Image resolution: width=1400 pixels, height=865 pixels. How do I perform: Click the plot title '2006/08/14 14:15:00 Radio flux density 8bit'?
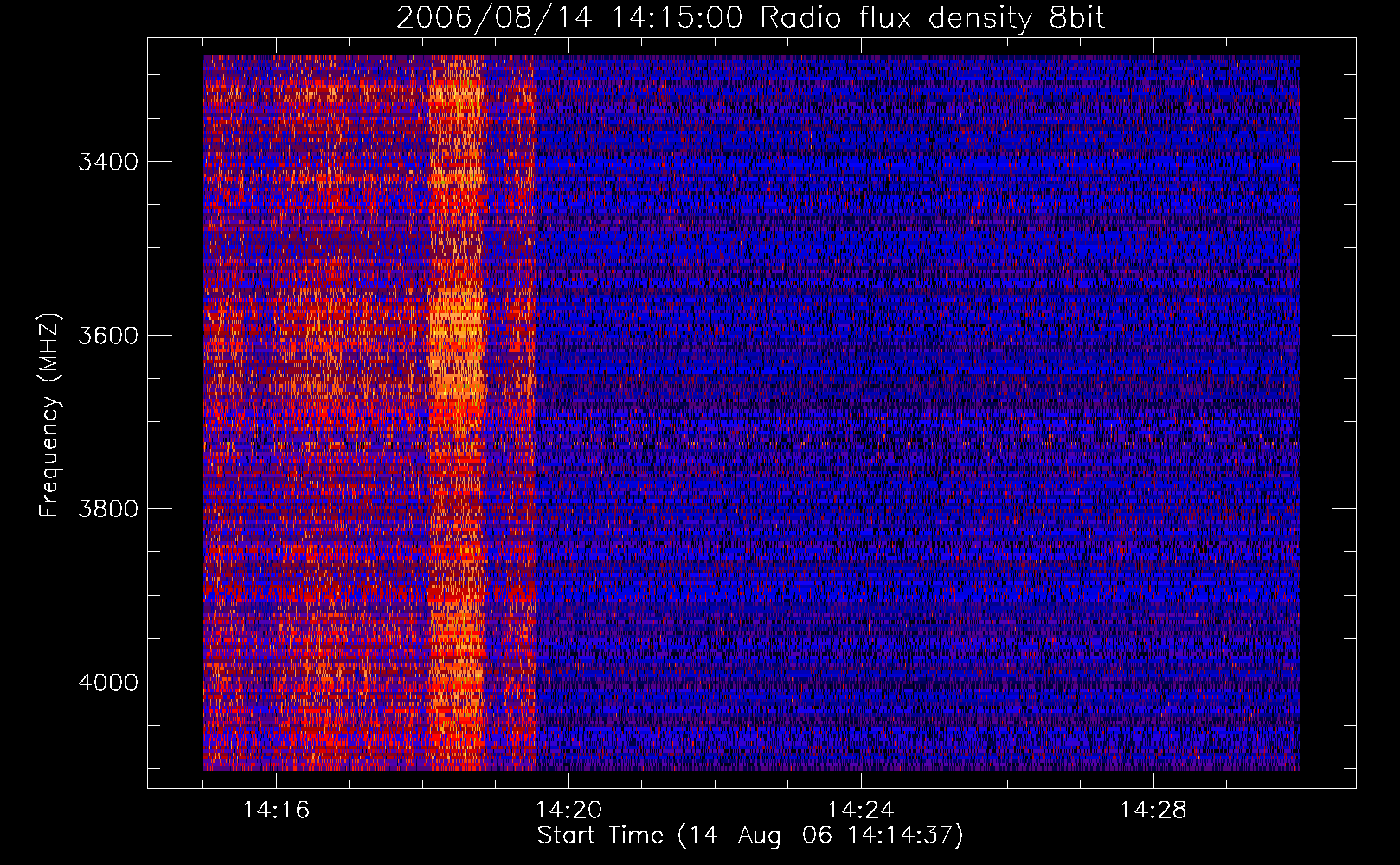pos(750,18)
